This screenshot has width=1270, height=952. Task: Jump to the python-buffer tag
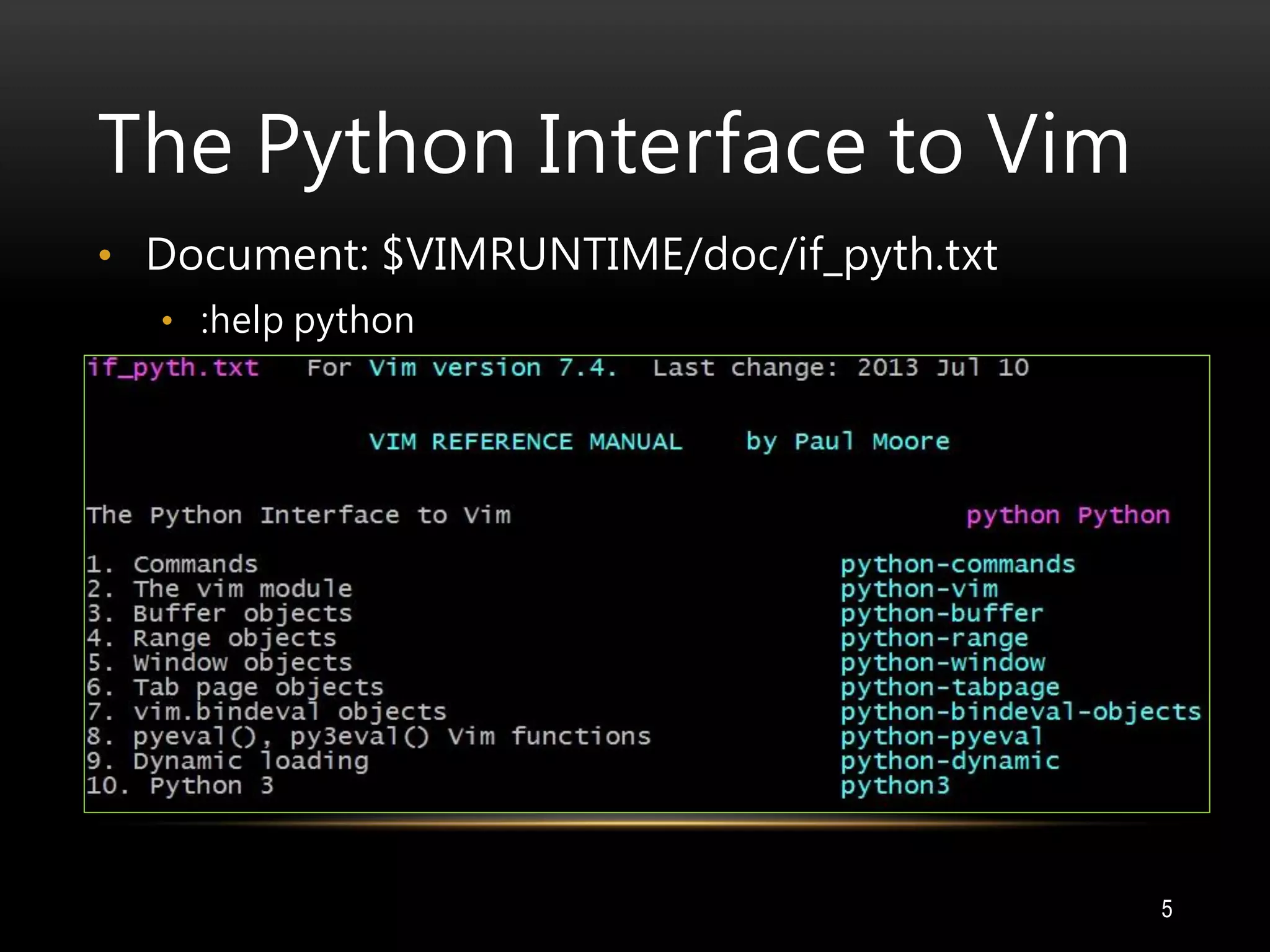[x=942, y=614]
